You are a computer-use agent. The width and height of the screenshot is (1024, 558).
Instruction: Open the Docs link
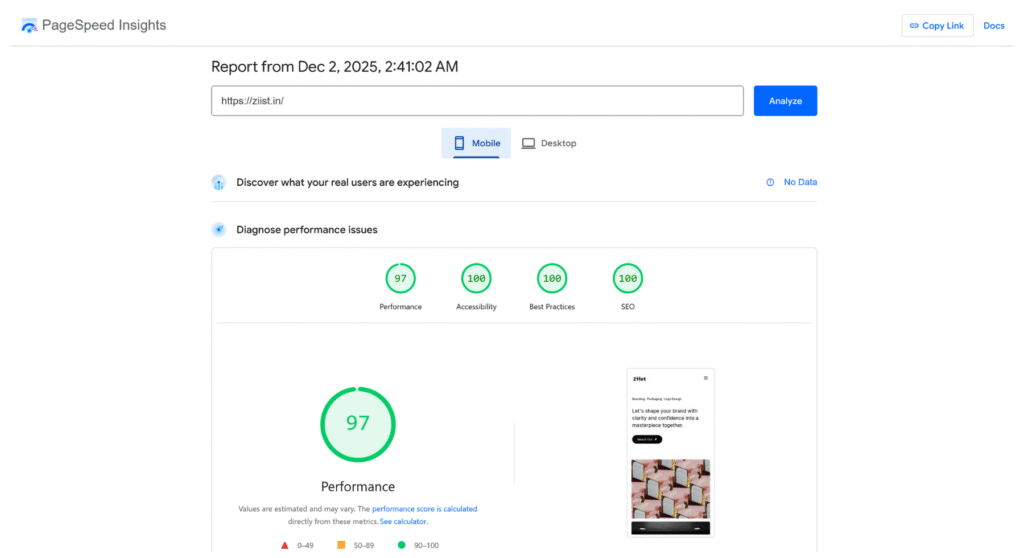993,25
